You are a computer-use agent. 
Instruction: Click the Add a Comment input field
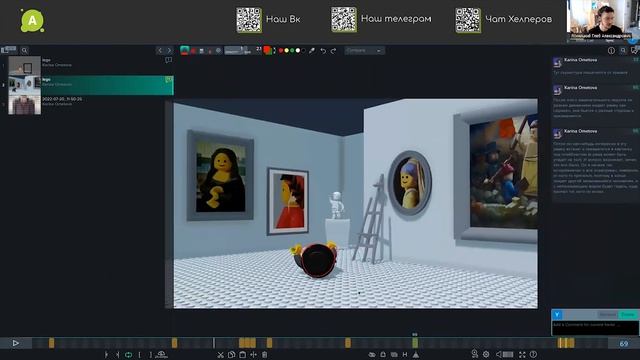[x=595, y=328]
